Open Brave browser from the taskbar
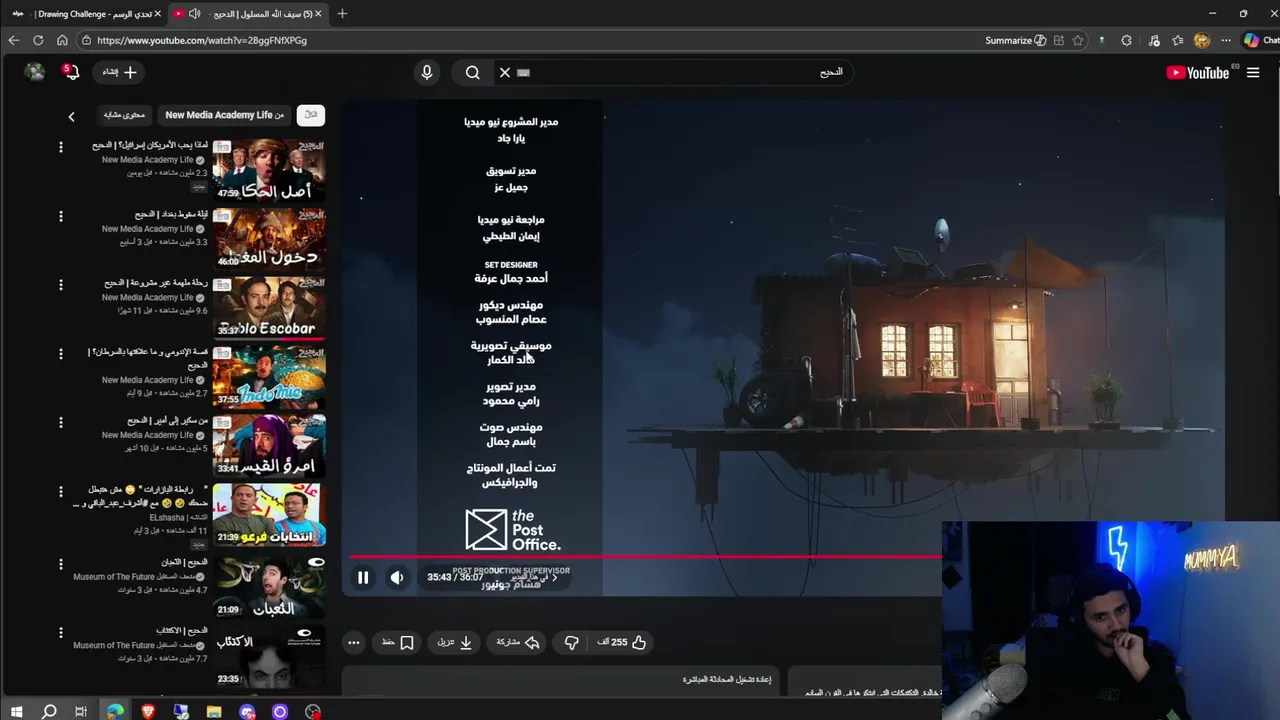 [x=148, y=711]
